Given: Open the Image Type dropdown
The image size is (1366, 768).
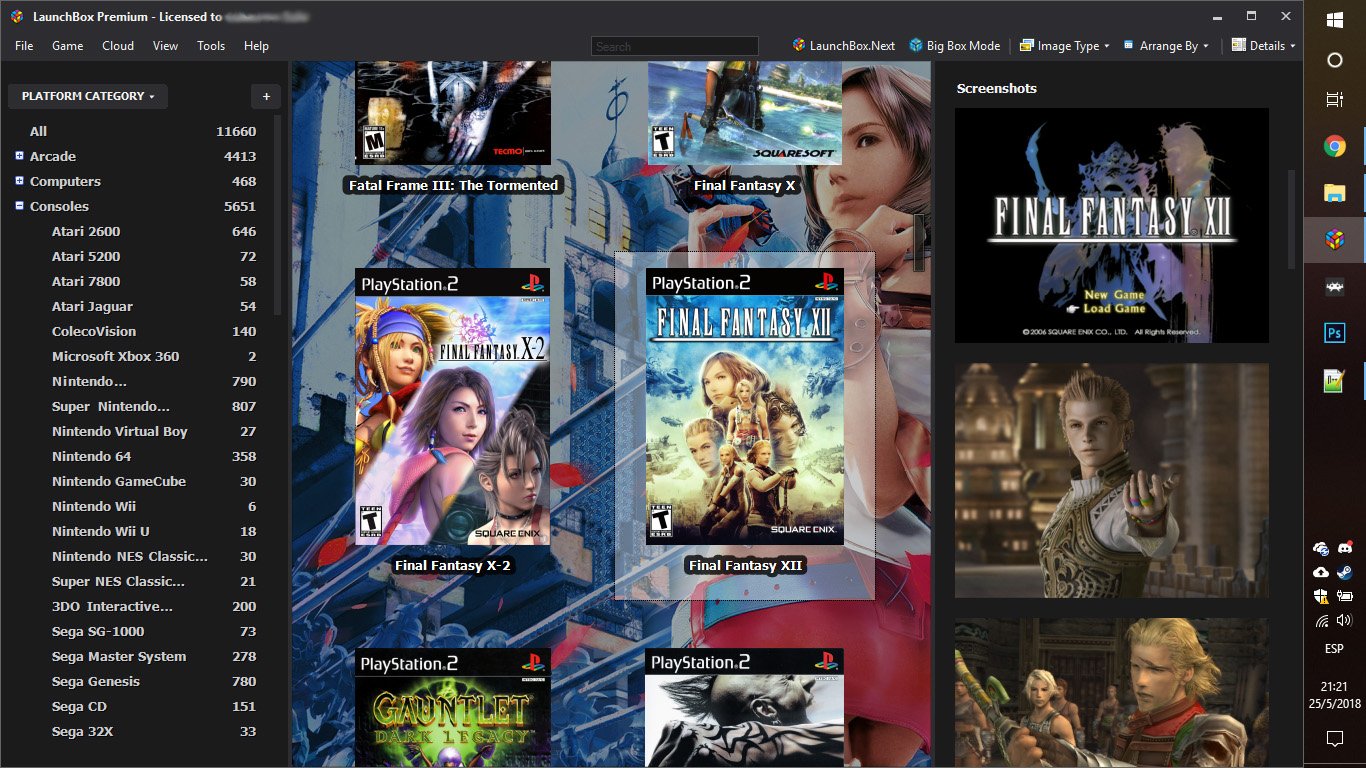Looking at the screenshot, I should point(1063,46).
